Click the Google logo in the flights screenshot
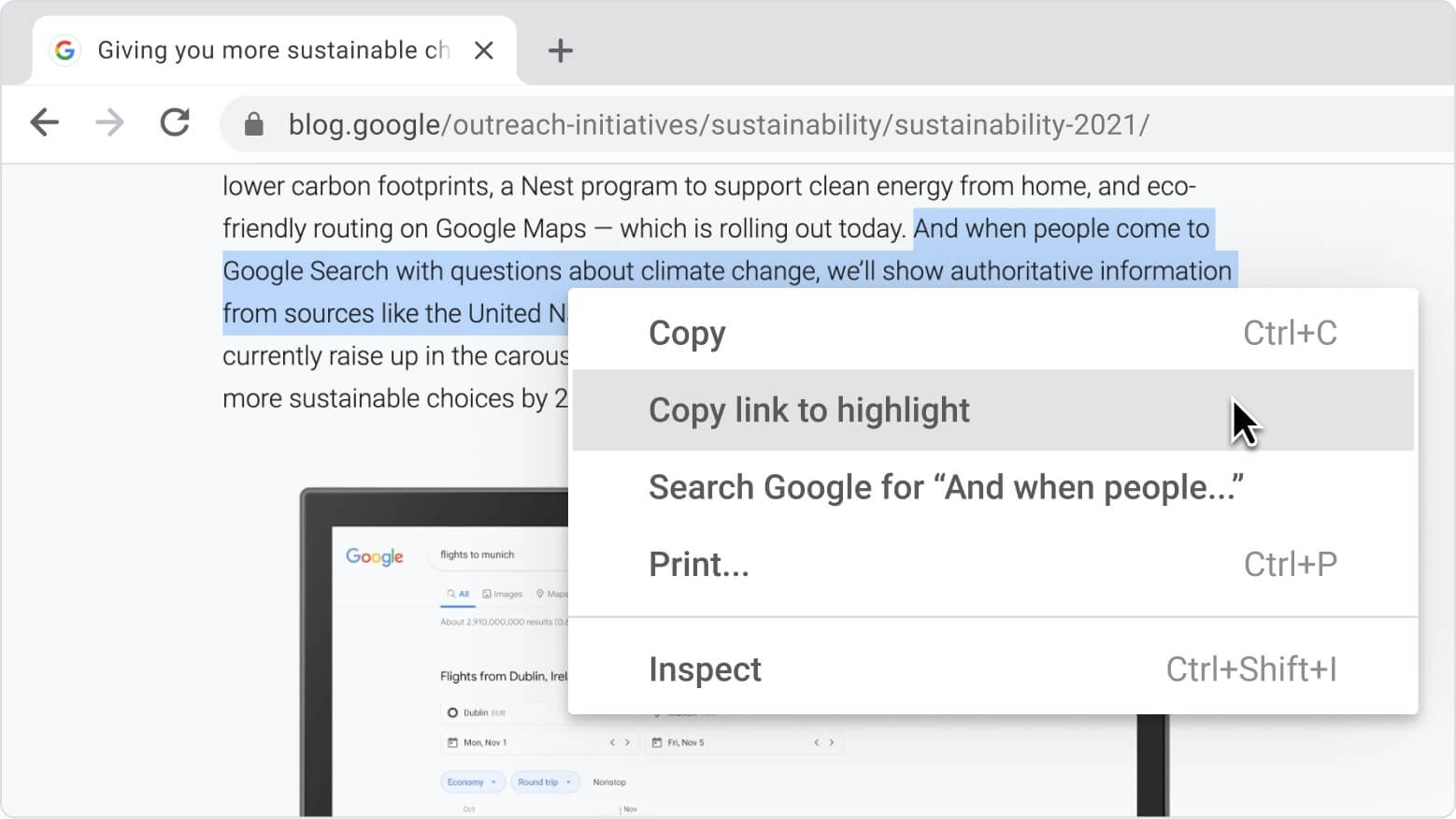 pos(374,556)
